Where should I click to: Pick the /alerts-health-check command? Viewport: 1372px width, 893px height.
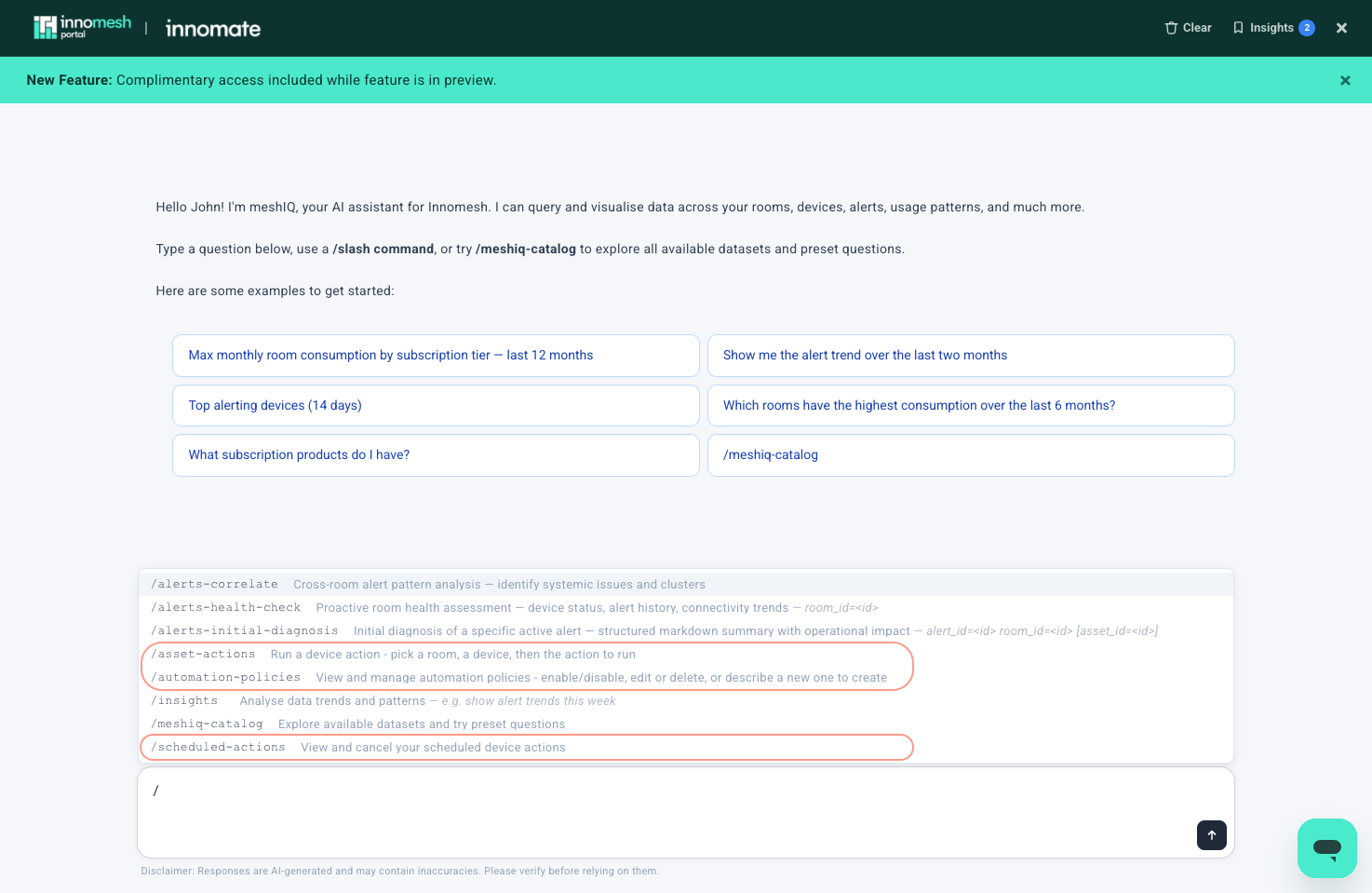point(686,608)
